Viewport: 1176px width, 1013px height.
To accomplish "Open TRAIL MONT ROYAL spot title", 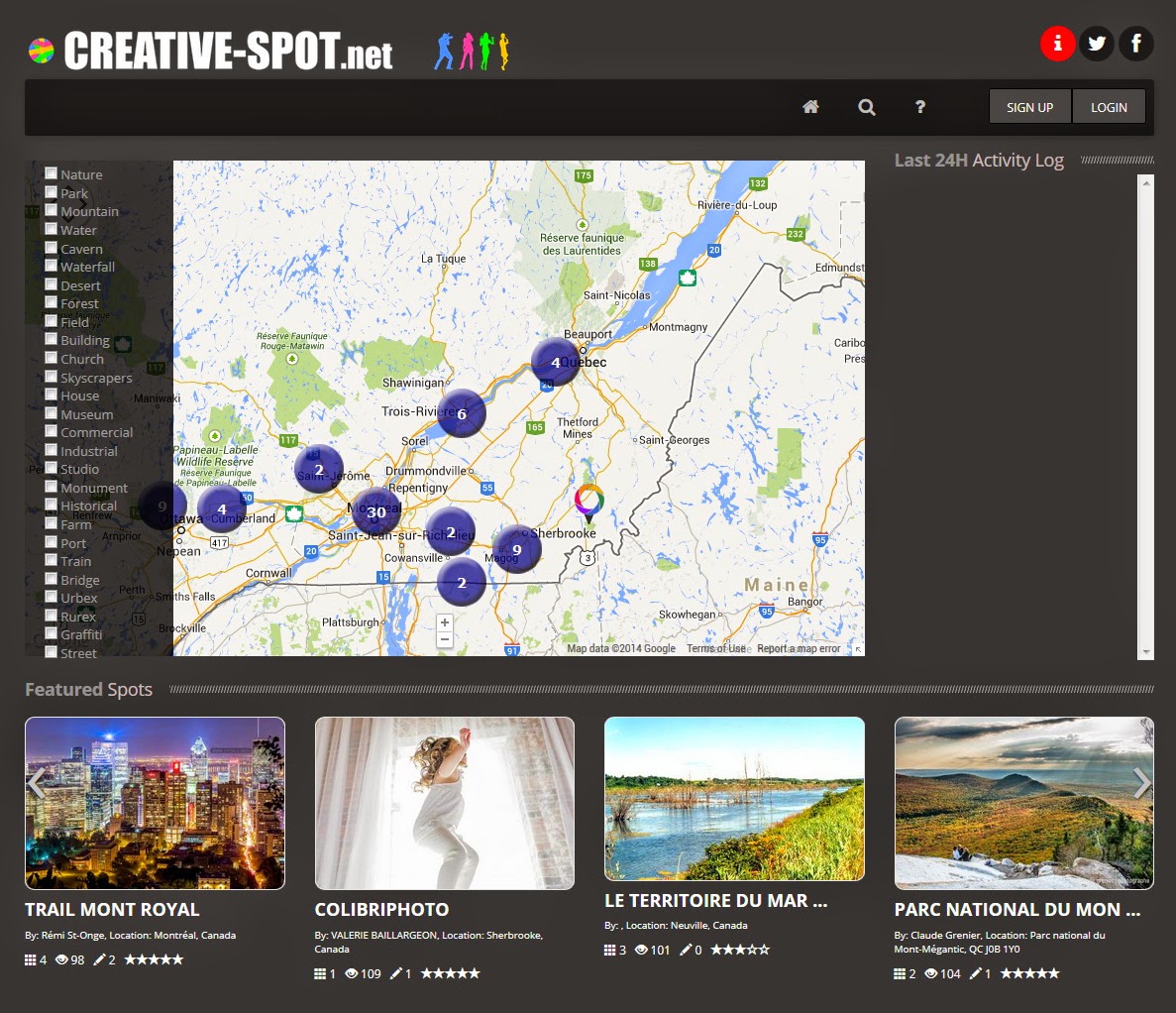I will coord(112,910).
